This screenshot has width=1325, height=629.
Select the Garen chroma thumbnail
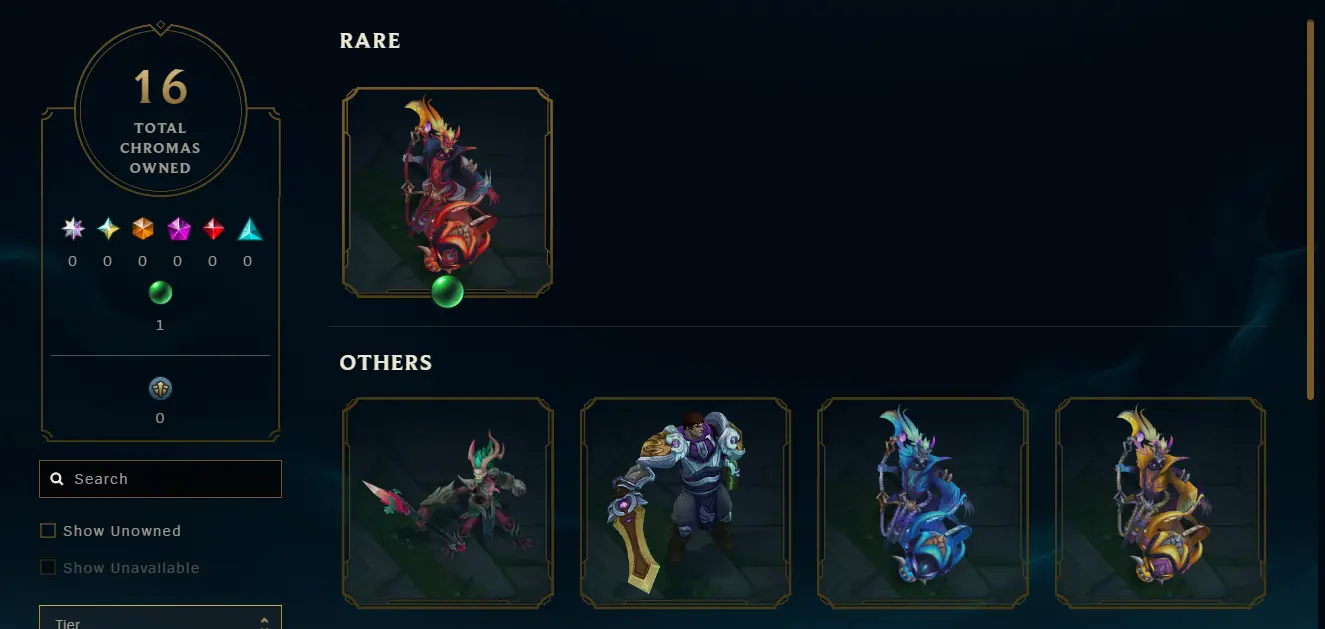click(x=685, y=503)
